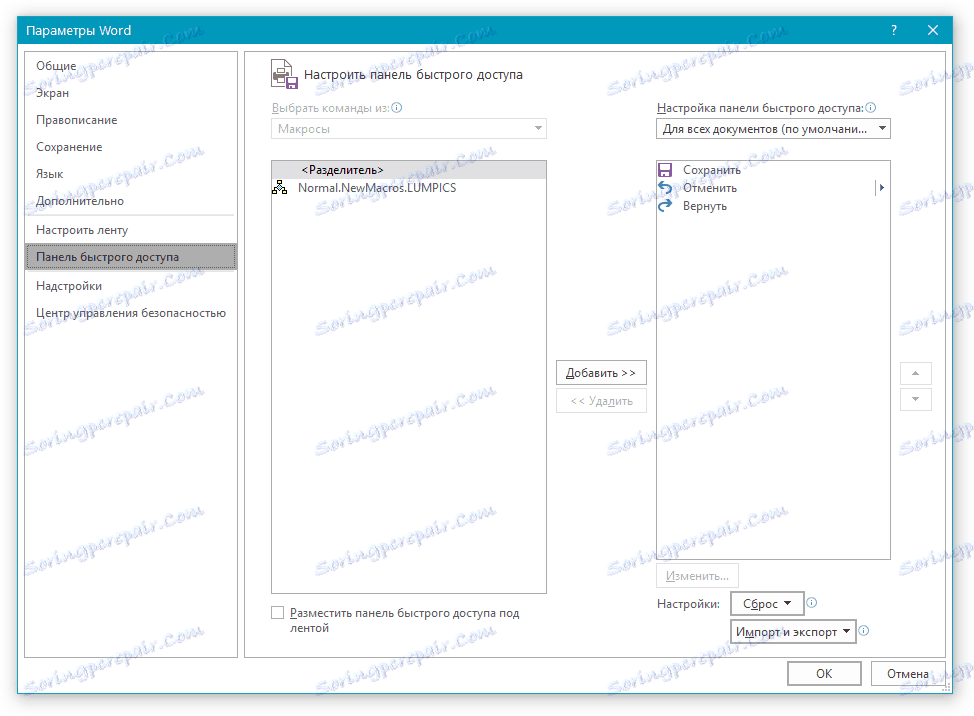Select Normal.NewMacros.LUMPICS in the command list

(409, 188)
